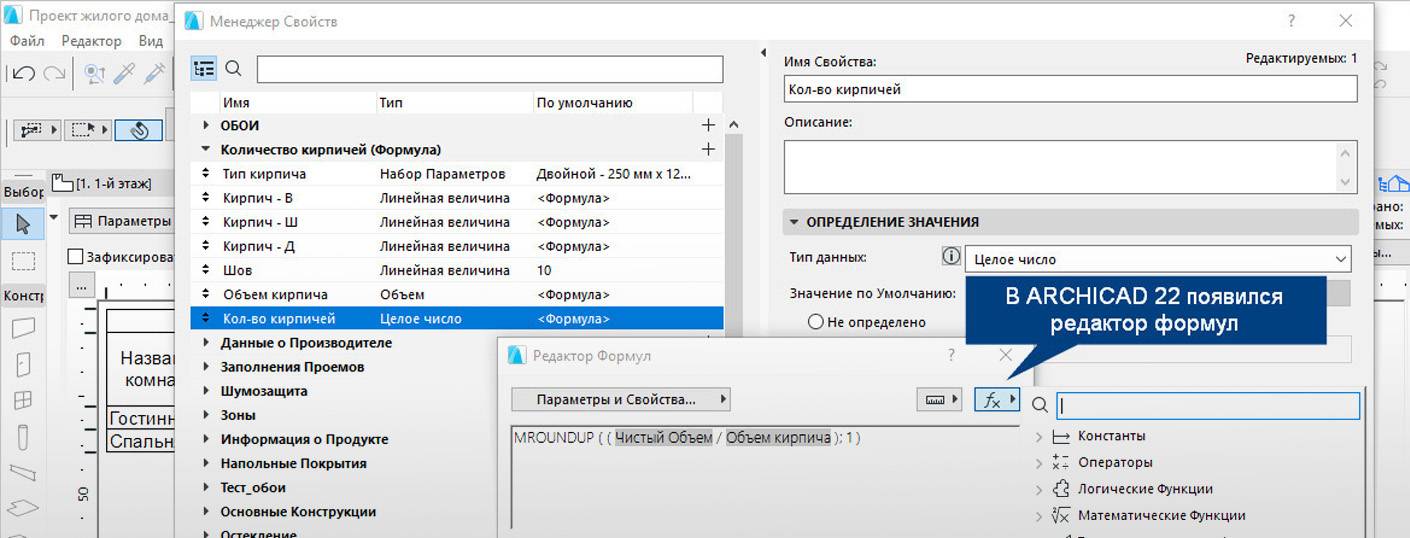Viewport: 1410px width, 538px height.
Task: Expand the ОБОИ property group
Action: pyautogui.click(x=206, y=126)
